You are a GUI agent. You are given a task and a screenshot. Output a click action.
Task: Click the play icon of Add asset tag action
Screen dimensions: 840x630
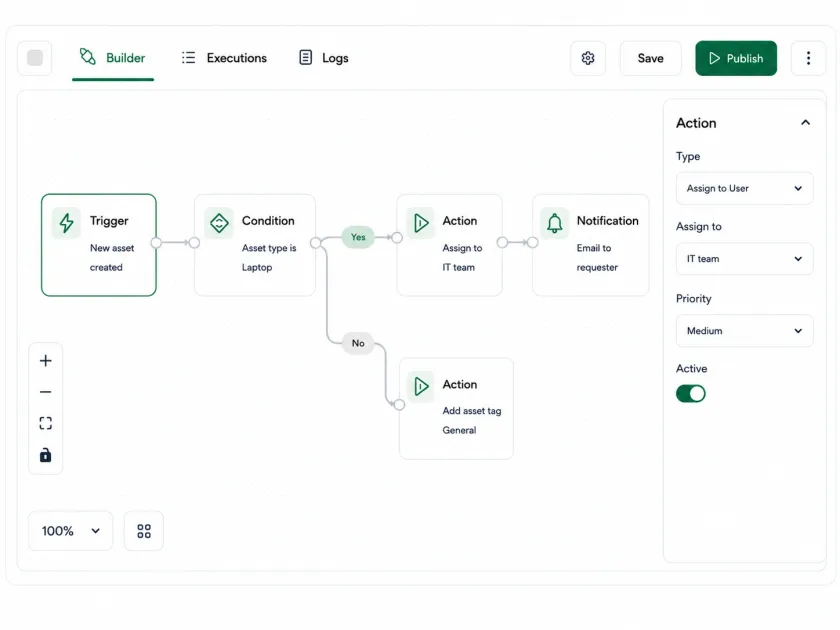coord(421,386)
